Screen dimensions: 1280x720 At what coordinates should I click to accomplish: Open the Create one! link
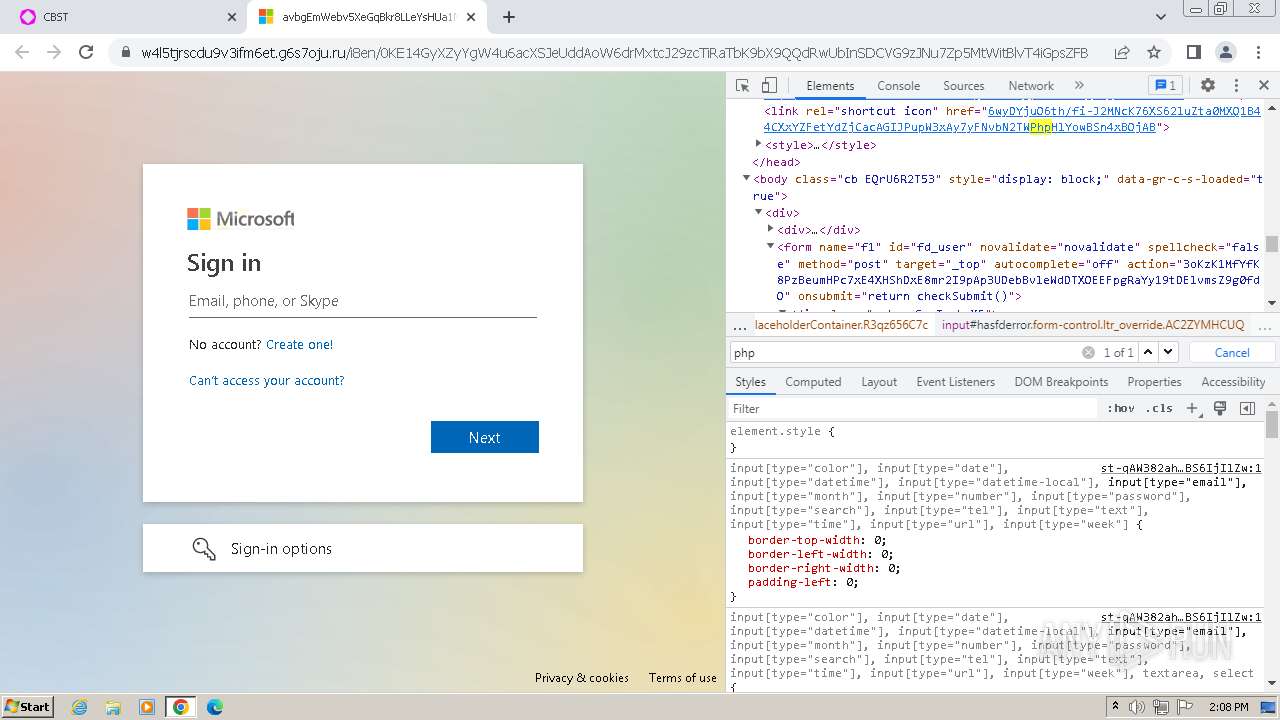pos(300,344)
